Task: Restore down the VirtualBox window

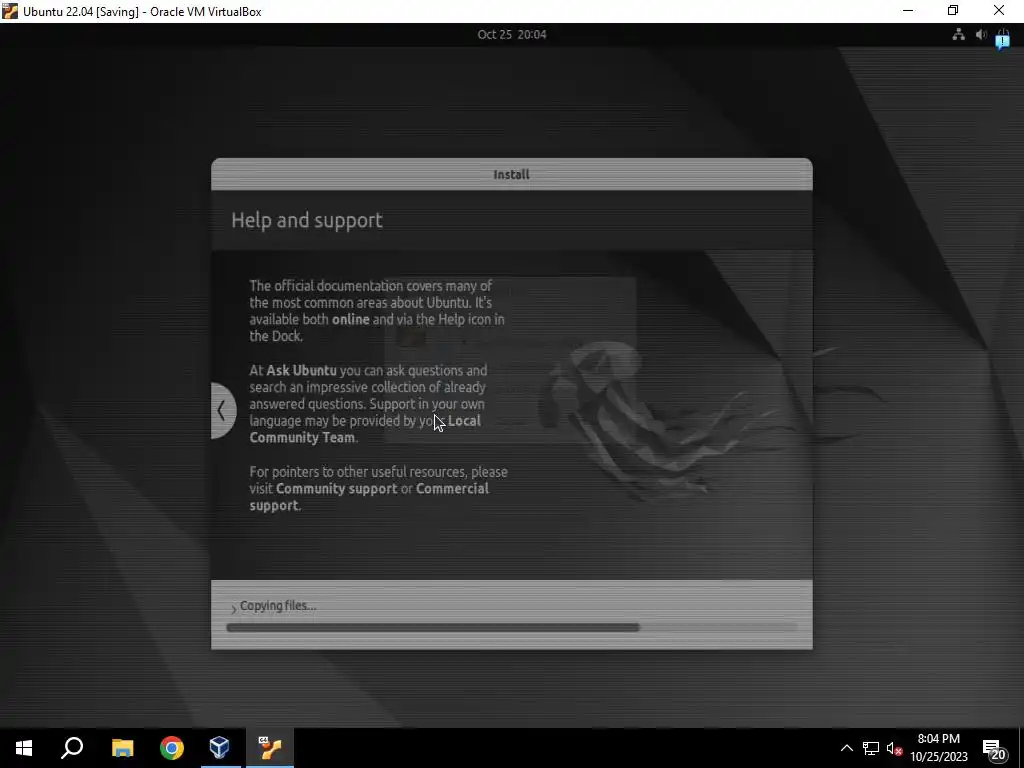Action: (953, 10)
